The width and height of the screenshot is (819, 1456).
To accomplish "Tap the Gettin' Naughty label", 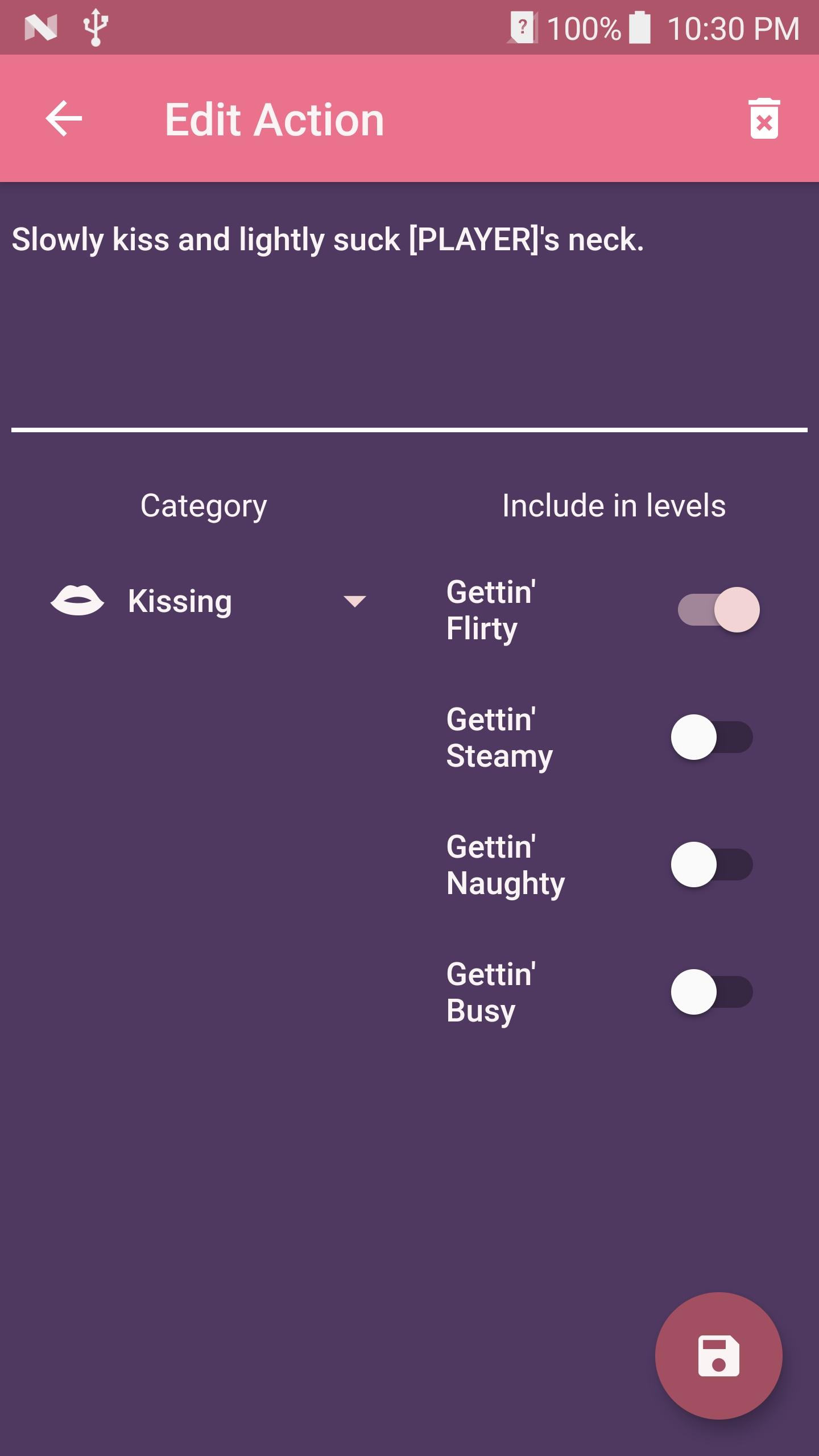I will click(x=505, y=864).
